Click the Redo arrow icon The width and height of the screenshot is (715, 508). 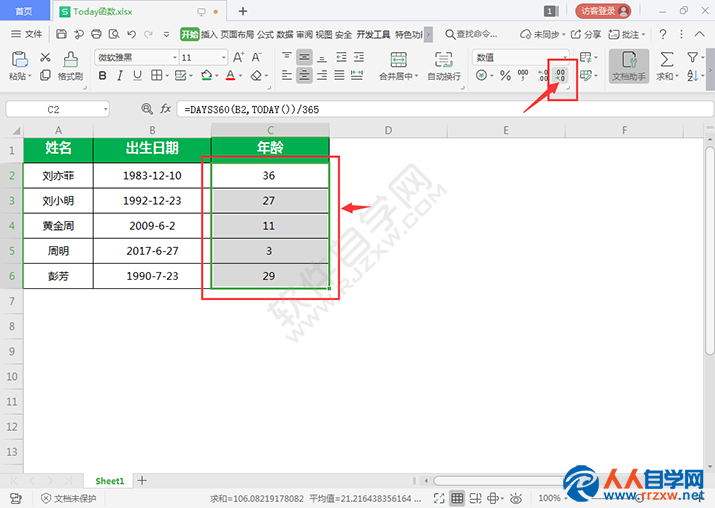coord(148,34)
